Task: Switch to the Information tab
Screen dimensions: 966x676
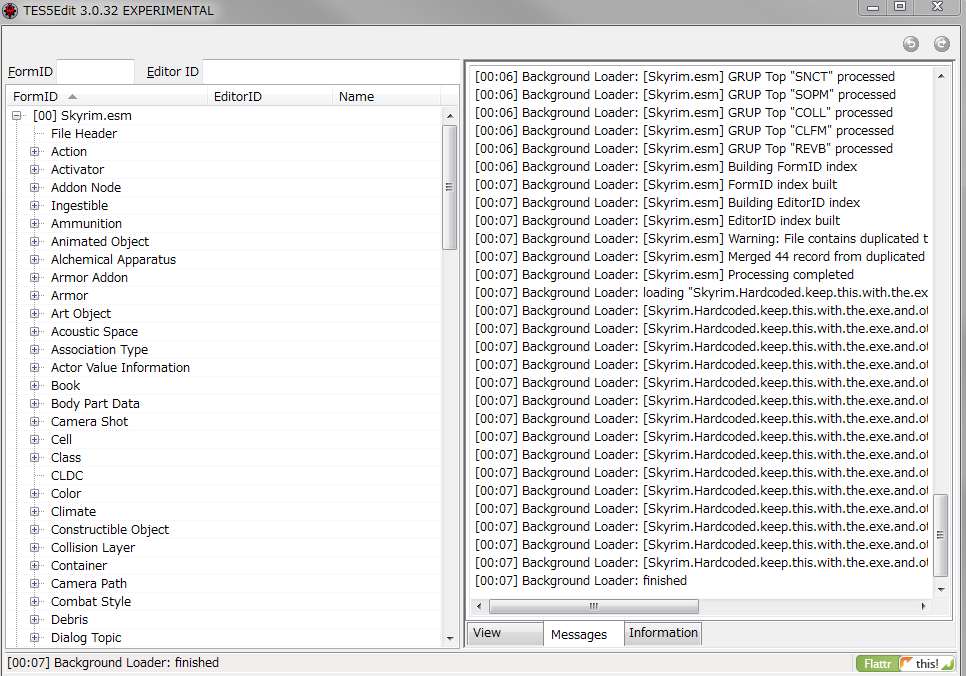Action: pos(663,633)
